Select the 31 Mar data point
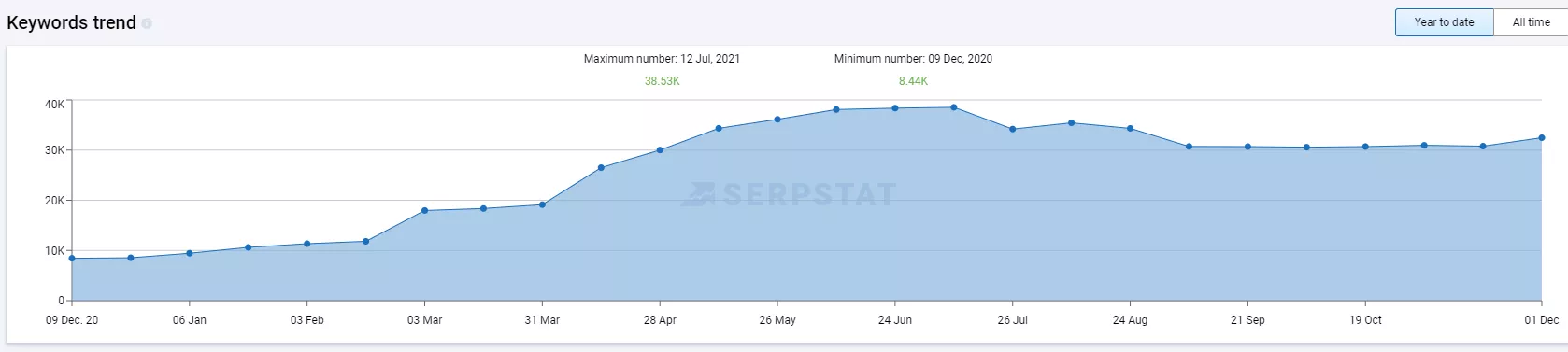The image size is (1568, 352). [x=542, y=204]
